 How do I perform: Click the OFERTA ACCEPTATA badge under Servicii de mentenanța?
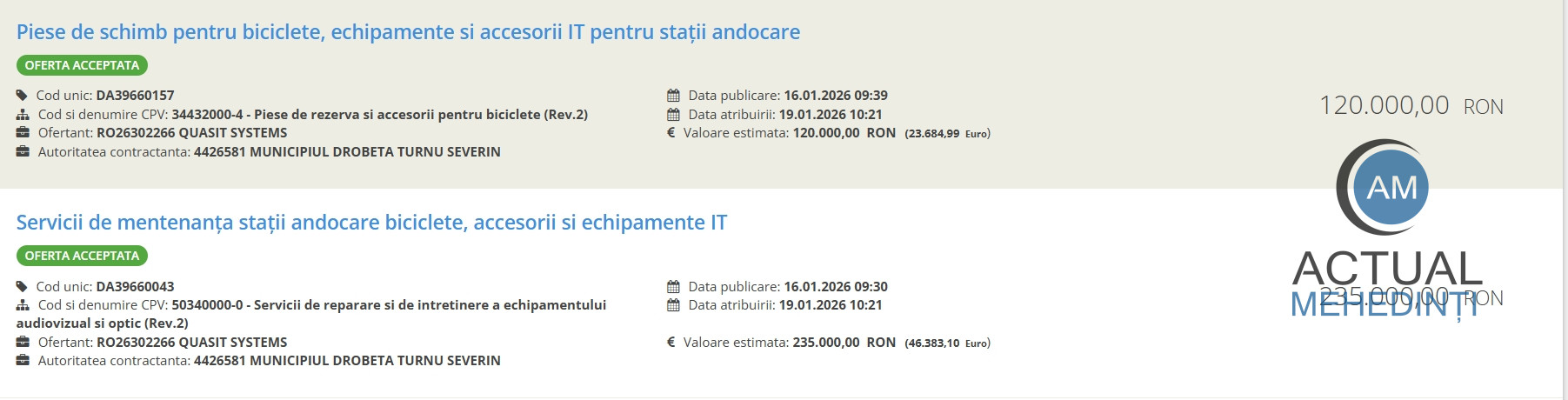coord(82,256)
